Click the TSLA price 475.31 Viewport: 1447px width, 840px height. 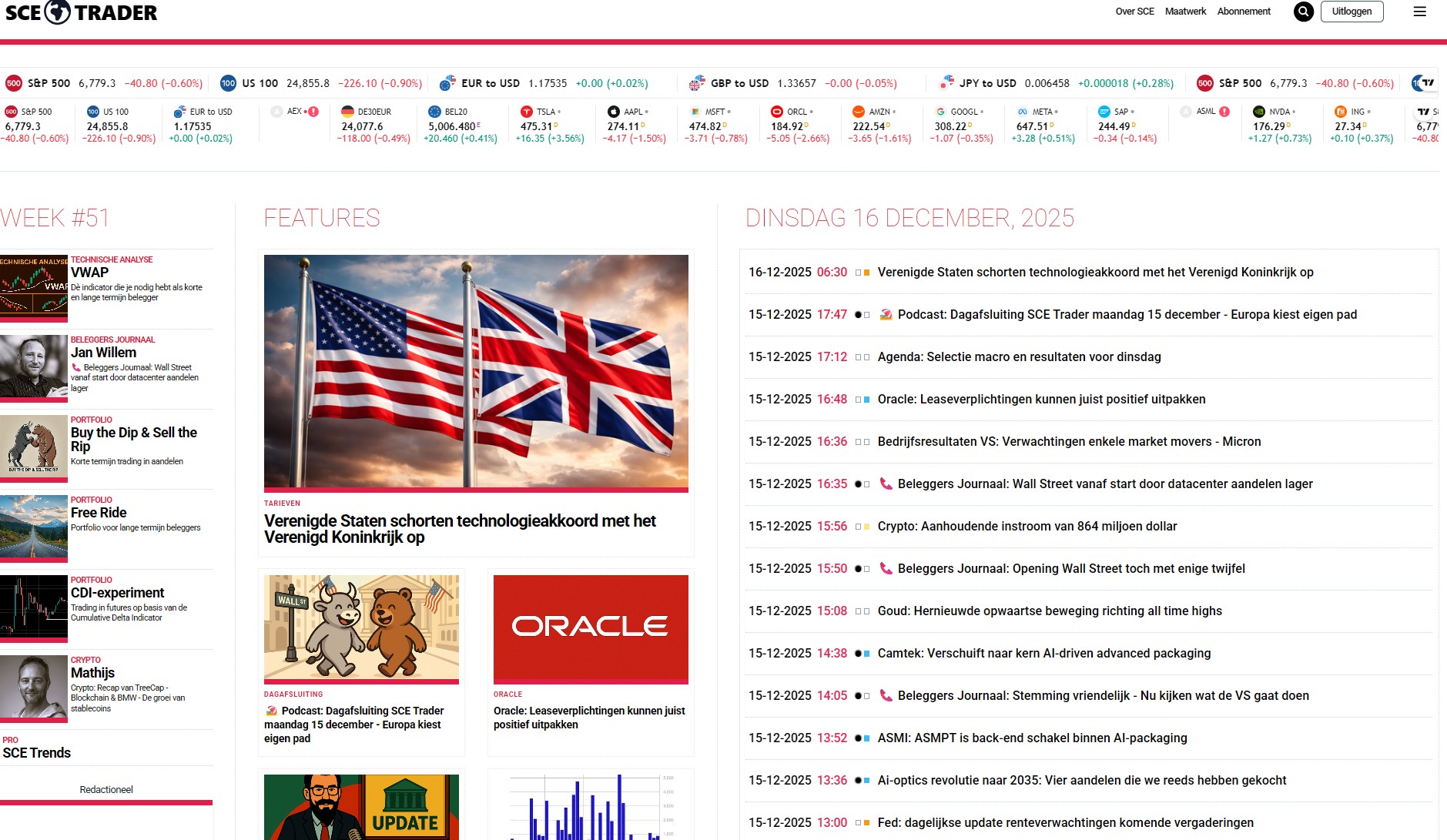pyautogui.click(x=536, y=126)
